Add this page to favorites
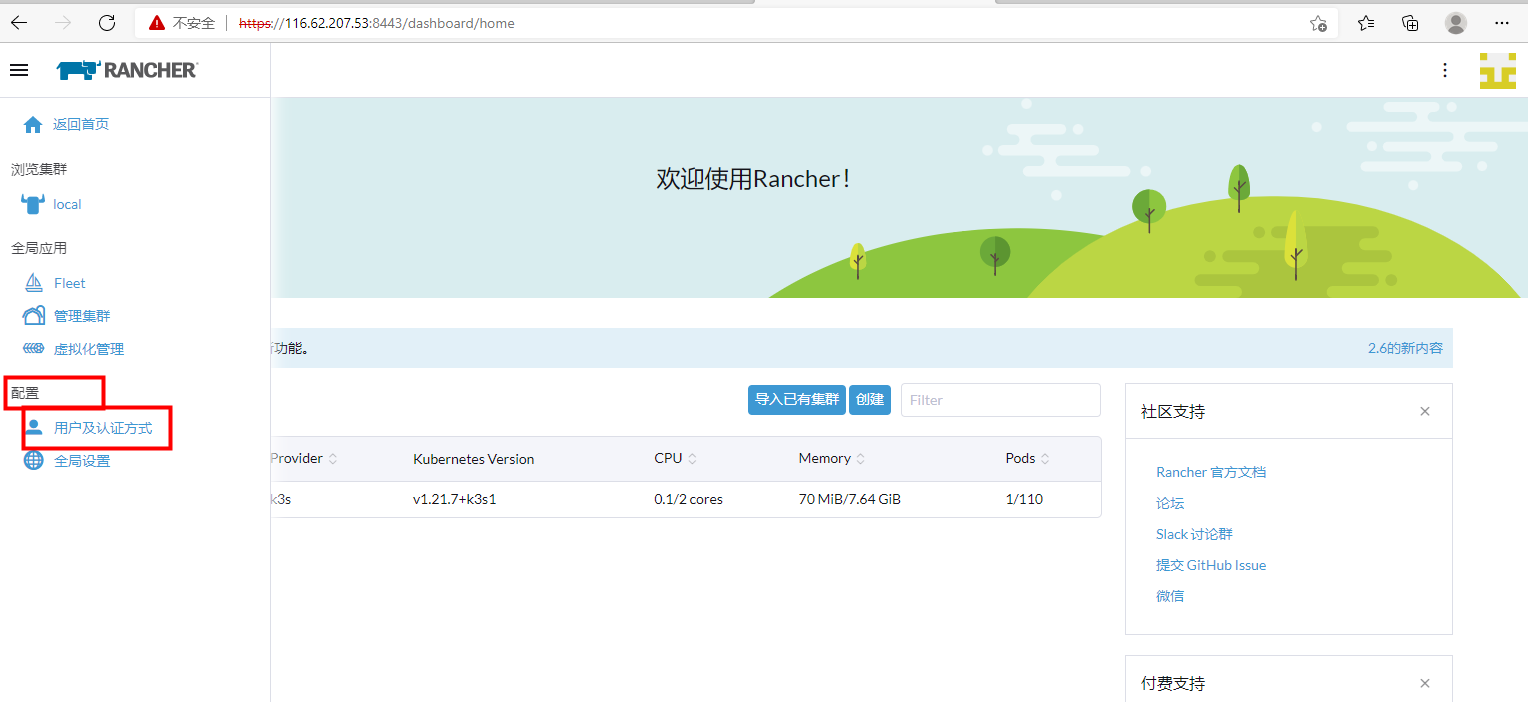Viewport: 1528px width, 702px height. coord(1318,23)
